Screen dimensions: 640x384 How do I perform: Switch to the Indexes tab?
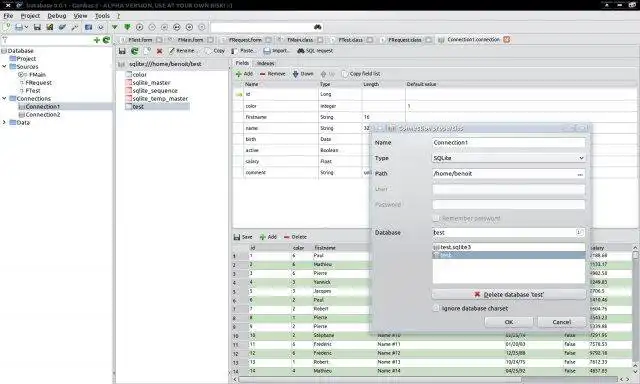(x=265, y=63)
